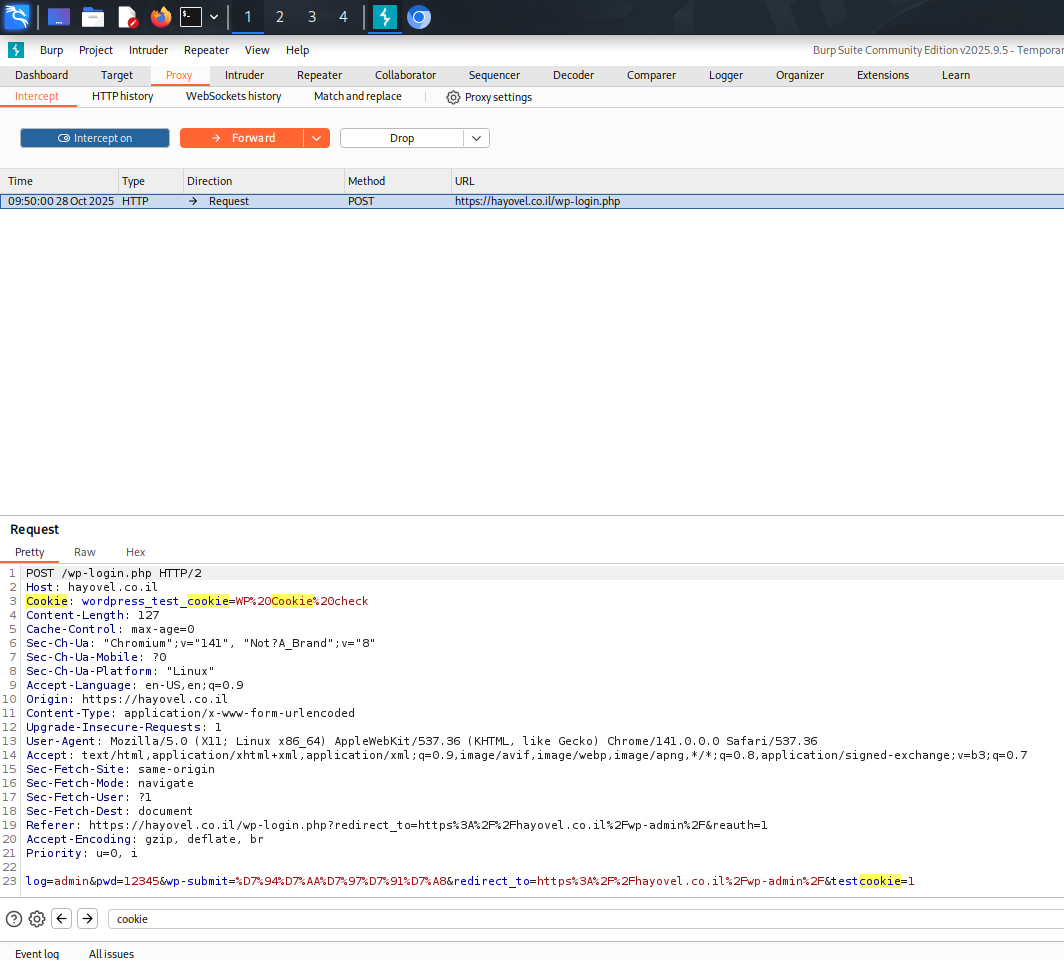Launch the text editor taskbar icon
The height and width of the screenshot is (960, 1064).
pyautogui.click(x=128, y=17)
